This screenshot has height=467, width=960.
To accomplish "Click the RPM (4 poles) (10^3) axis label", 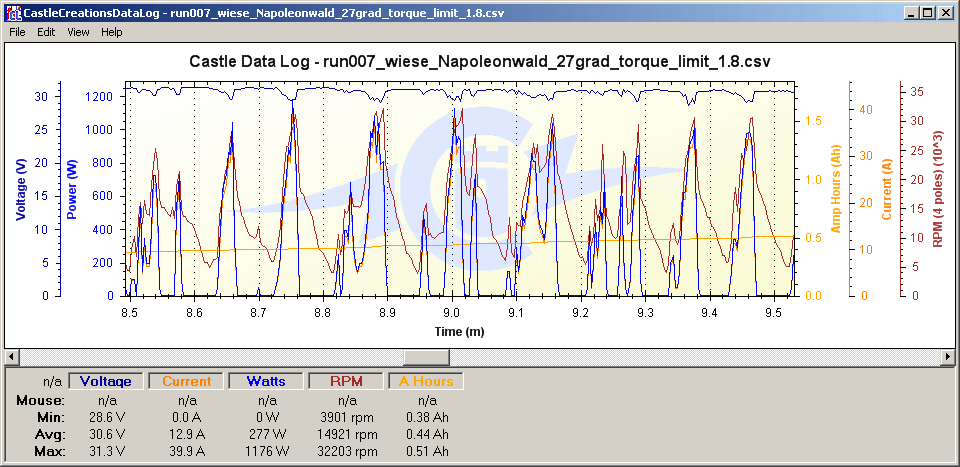I will [937, 189].
